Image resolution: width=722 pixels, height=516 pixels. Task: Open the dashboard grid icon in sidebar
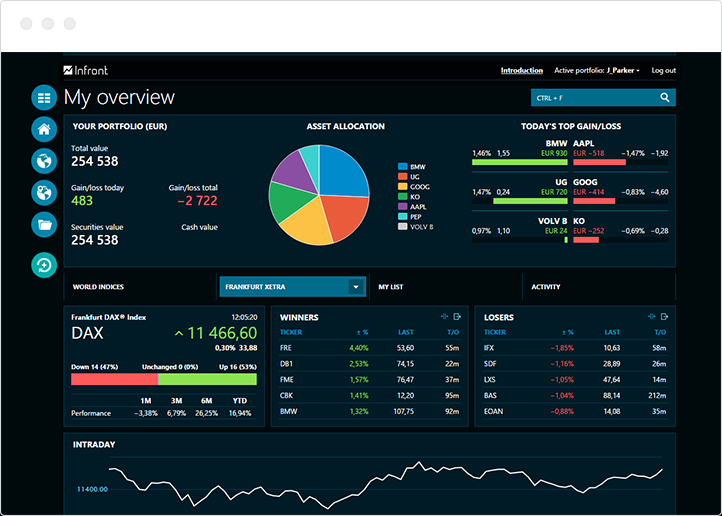coord(44,98)
